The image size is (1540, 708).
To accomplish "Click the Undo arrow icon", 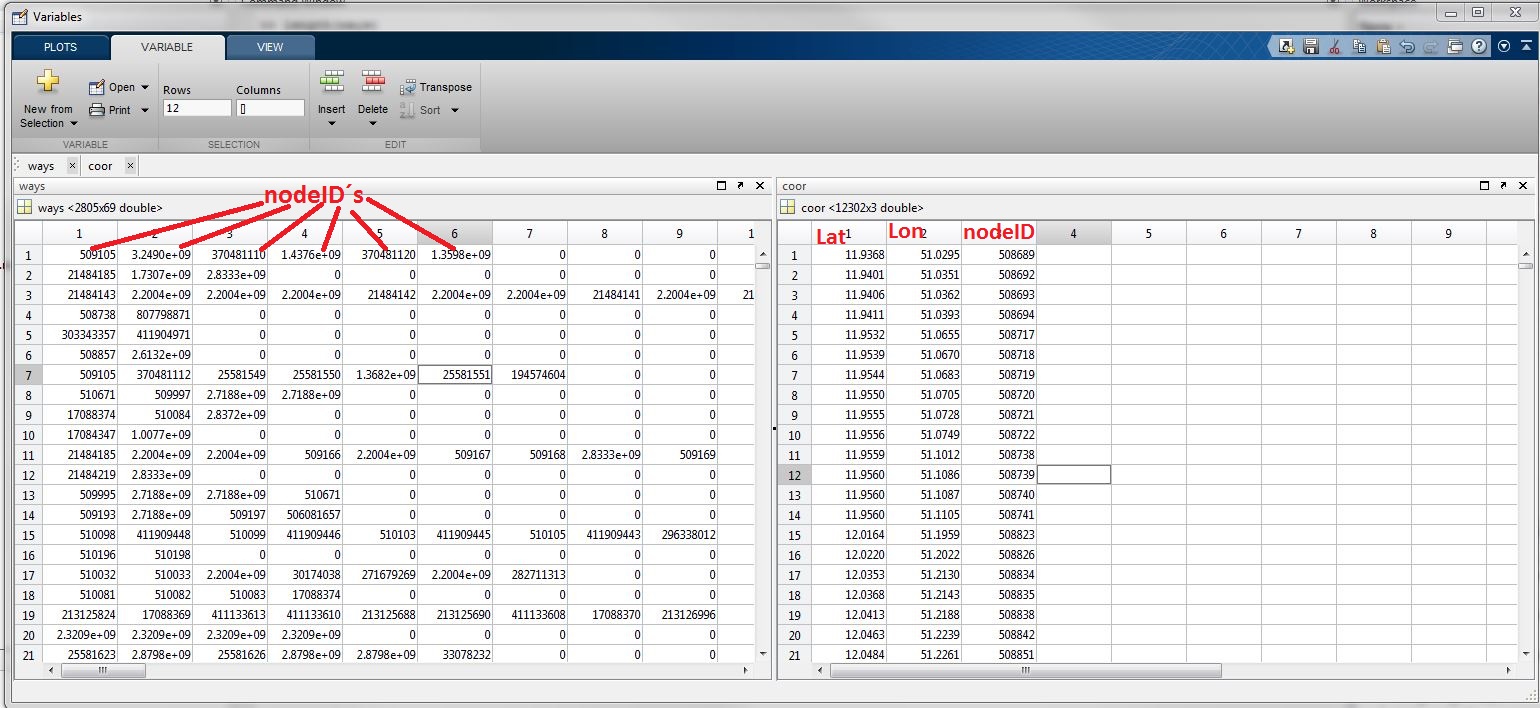I will coord(1407,46).
